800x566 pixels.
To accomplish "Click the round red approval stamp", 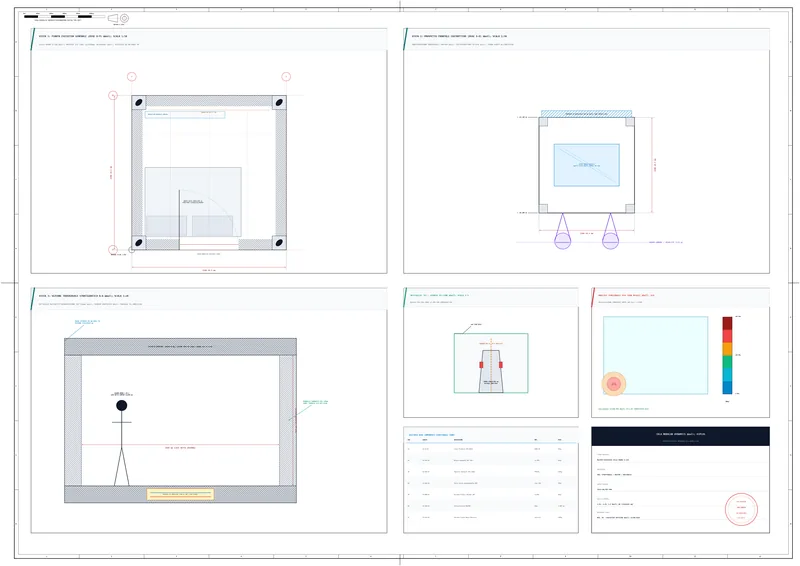I will click(x=741, y=509).
